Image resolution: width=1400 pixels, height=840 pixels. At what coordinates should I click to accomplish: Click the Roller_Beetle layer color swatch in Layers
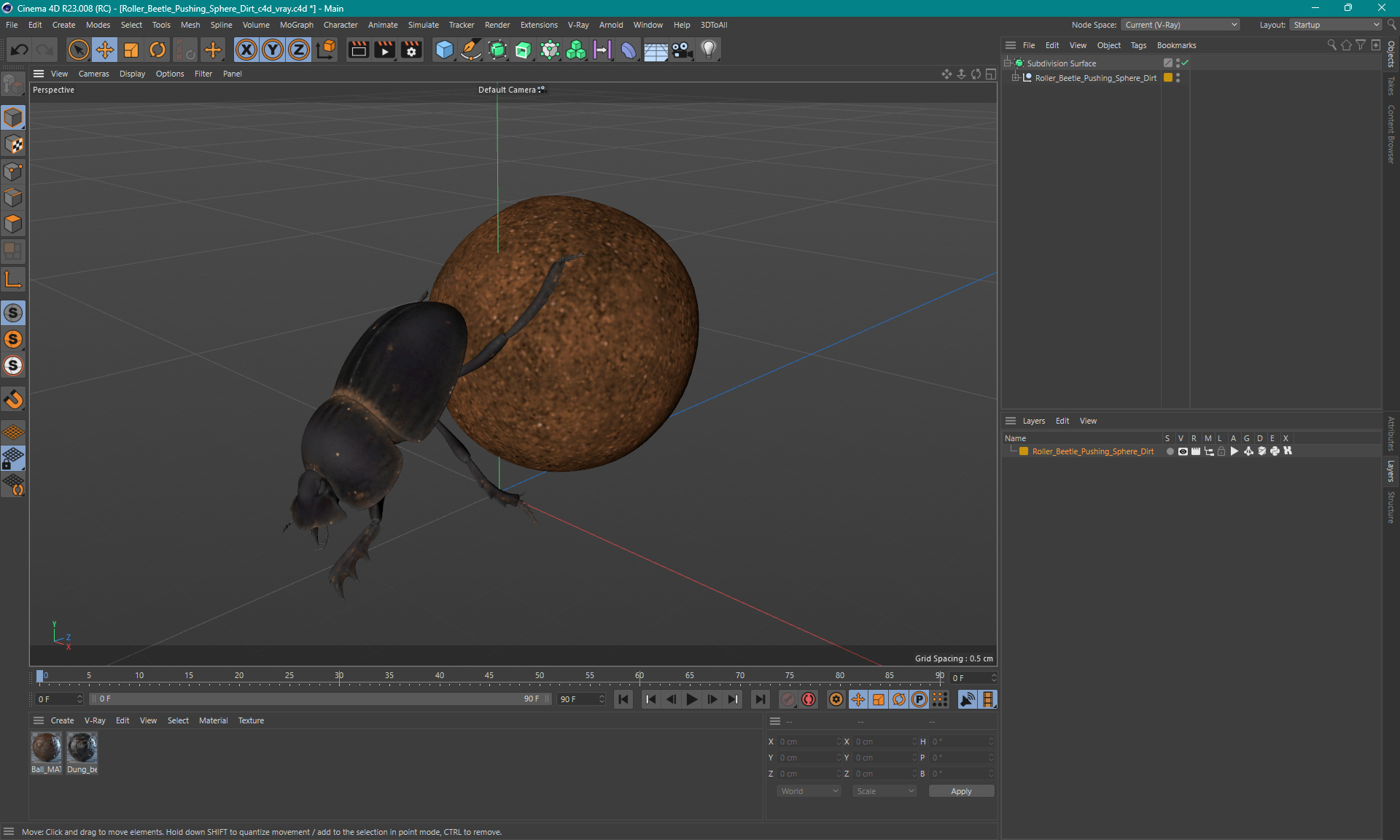pos(1024,451)
